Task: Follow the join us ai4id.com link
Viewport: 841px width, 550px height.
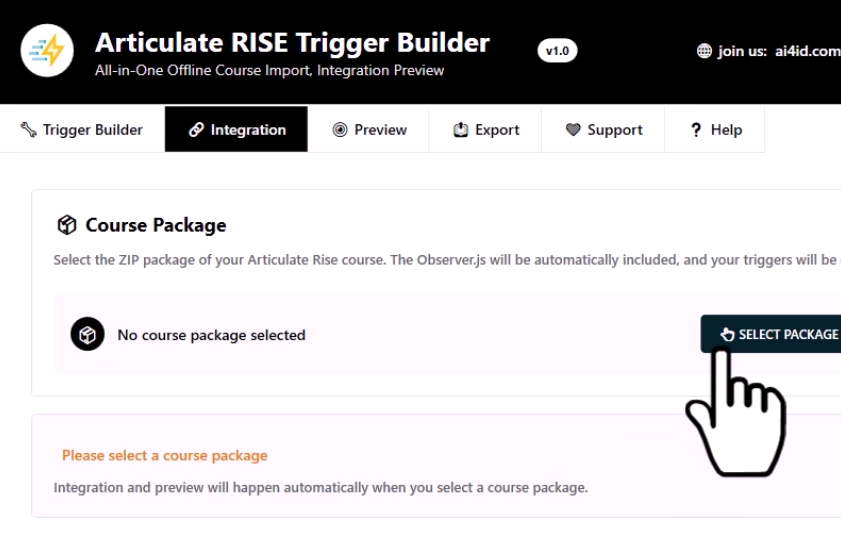Action: 778,51
